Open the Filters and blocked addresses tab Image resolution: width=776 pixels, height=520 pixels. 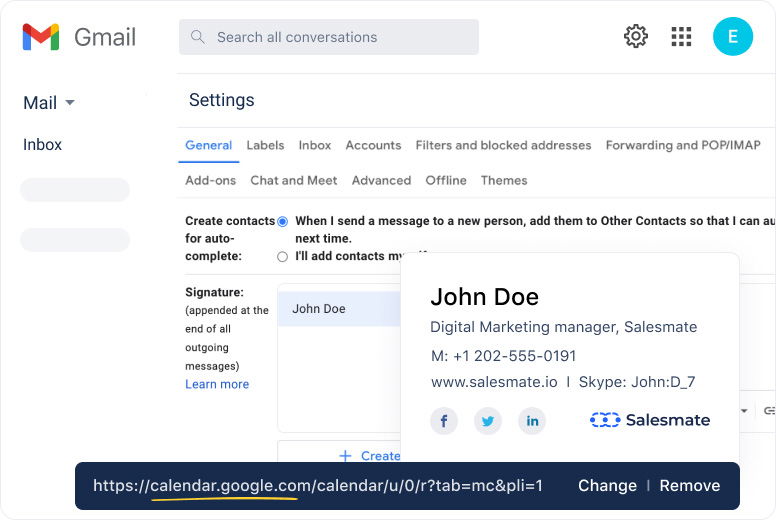[x=503, y=145]
